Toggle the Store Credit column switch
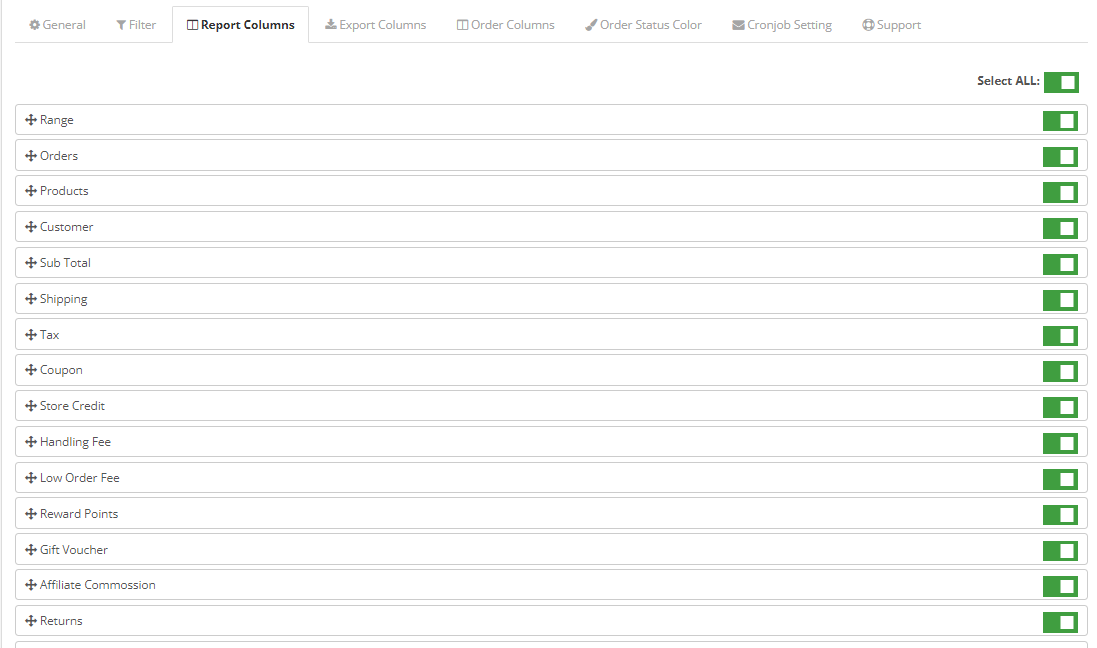The image size is (1097, 648). pyautogui.click(x=1060, y=407)
